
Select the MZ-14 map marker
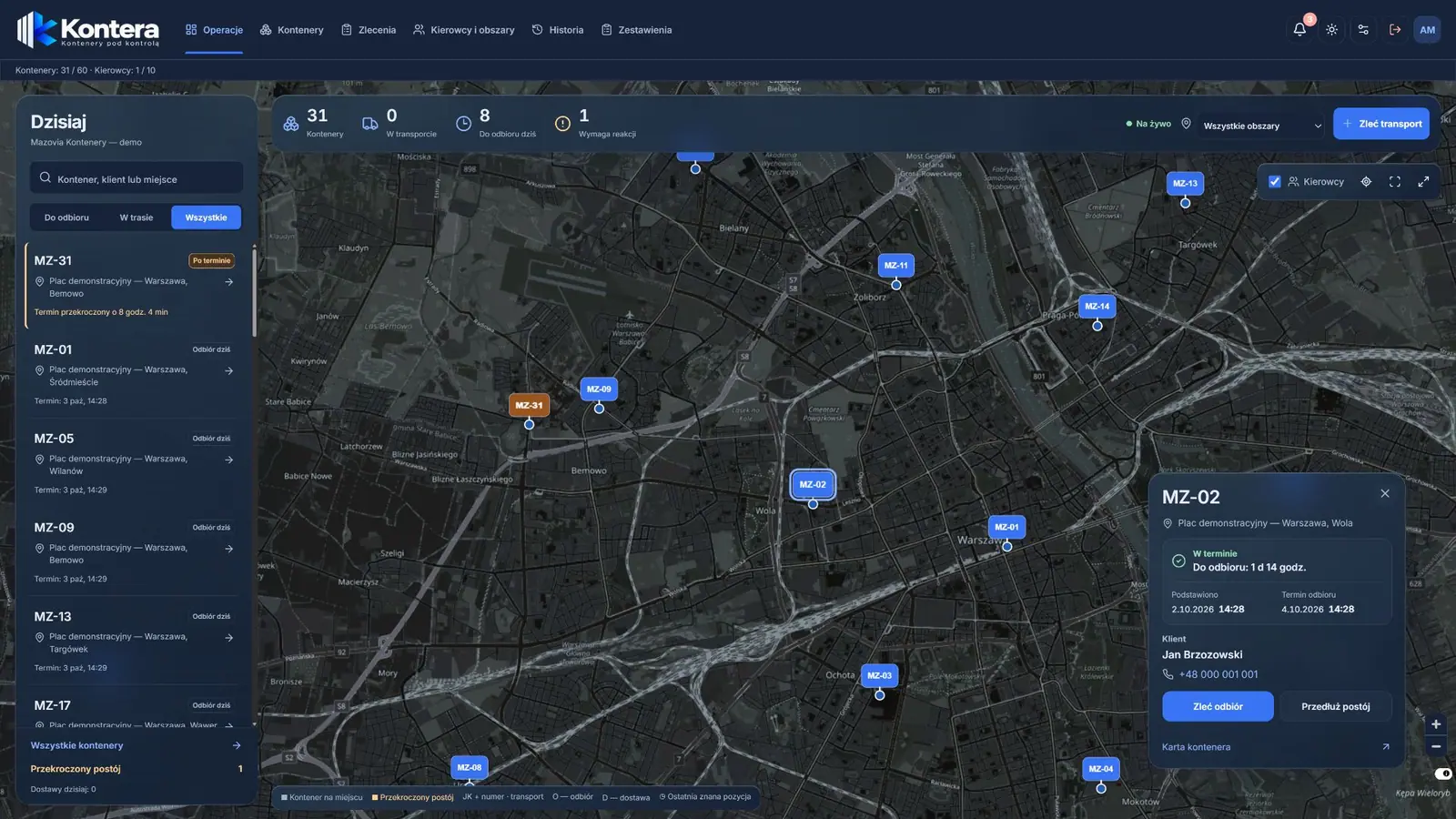point(1097,306)
